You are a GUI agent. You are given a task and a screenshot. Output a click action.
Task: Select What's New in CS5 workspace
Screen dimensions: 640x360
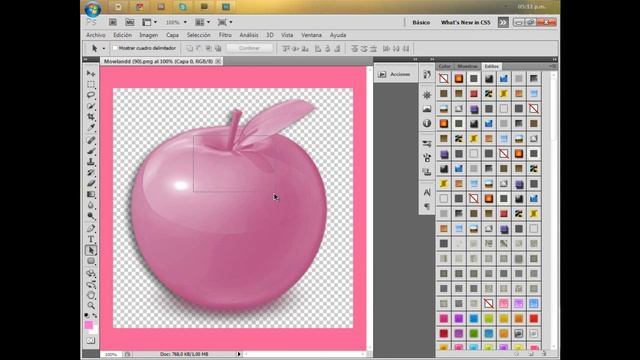[465, 22]
